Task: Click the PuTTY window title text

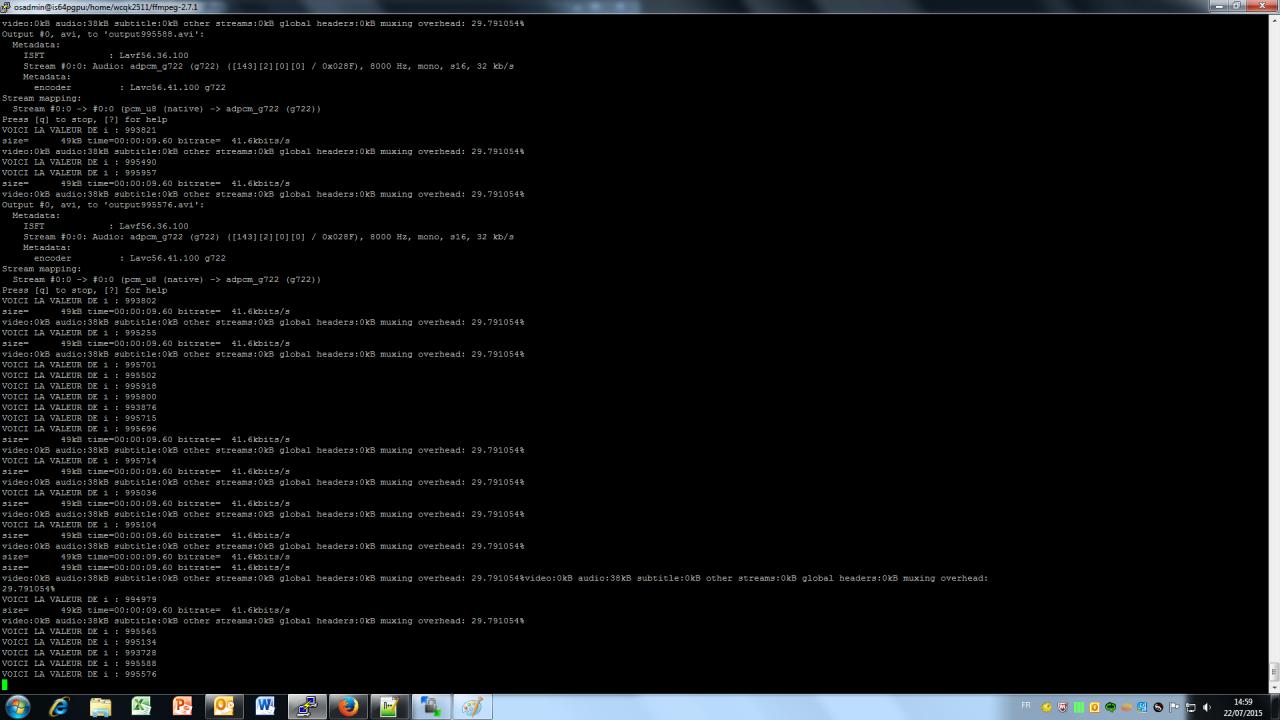Action: point(106,7)
